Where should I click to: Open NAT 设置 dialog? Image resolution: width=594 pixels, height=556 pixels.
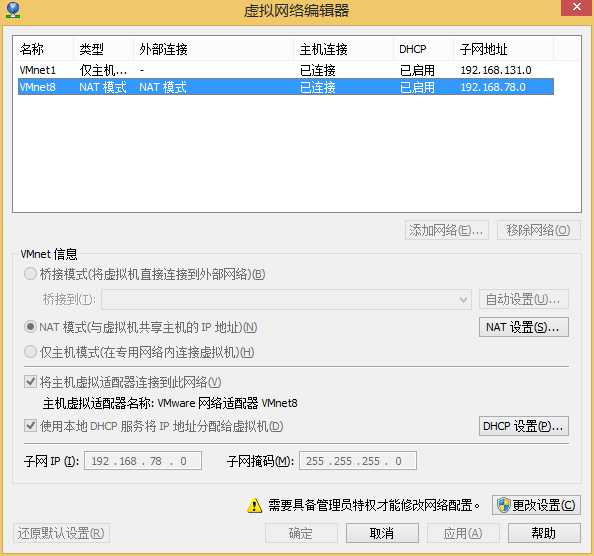(x=524, y=327)
